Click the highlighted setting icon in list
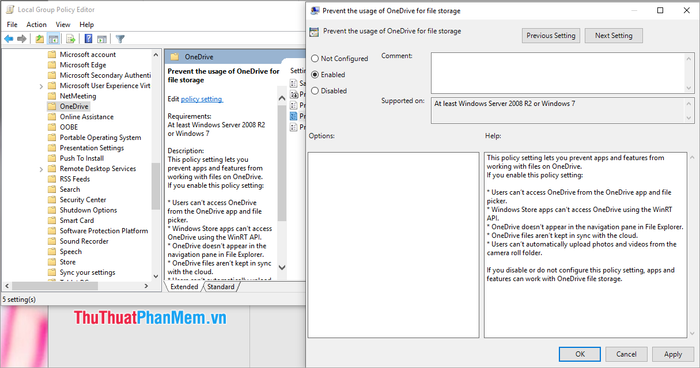 coord(293,116)
